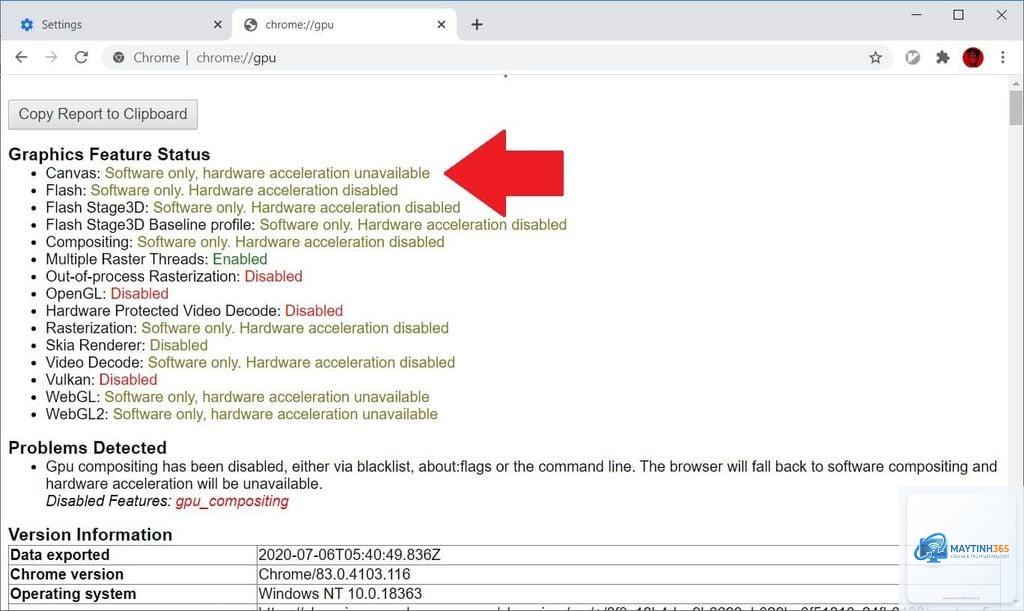This screenshot has width=1024, height=611.
Task: Click 'Hardware Protected Video Decode: Disabled' line
Action: point(194,311)
